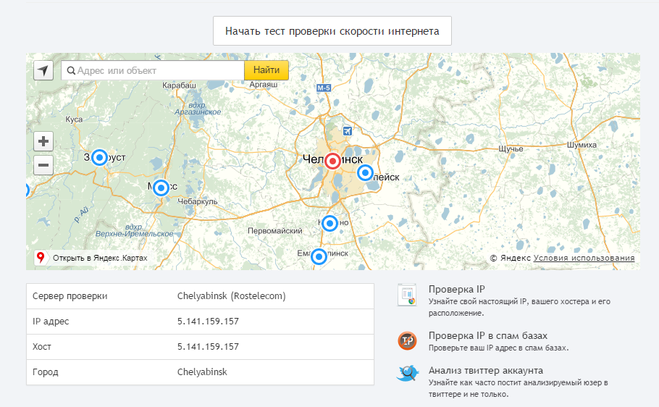
Task: Click the Город value Chelyabinsk
Action: point(202,372)
